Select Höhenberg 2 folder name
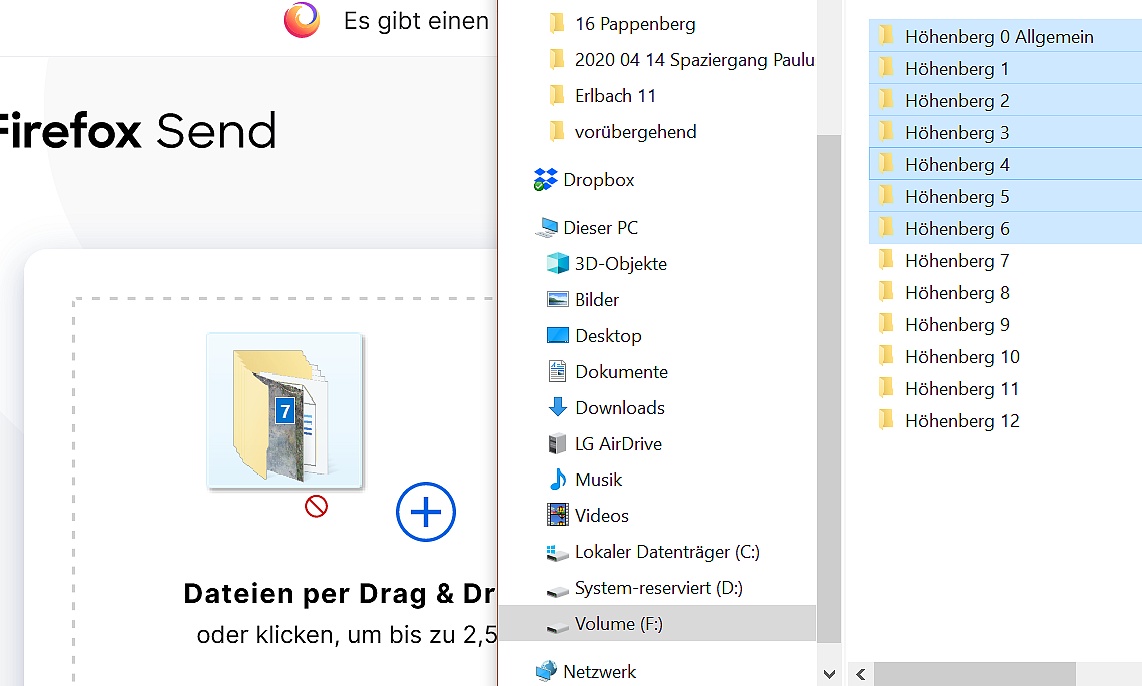The height and width of the screenshot is (686, 1142). tap(957, 100)
